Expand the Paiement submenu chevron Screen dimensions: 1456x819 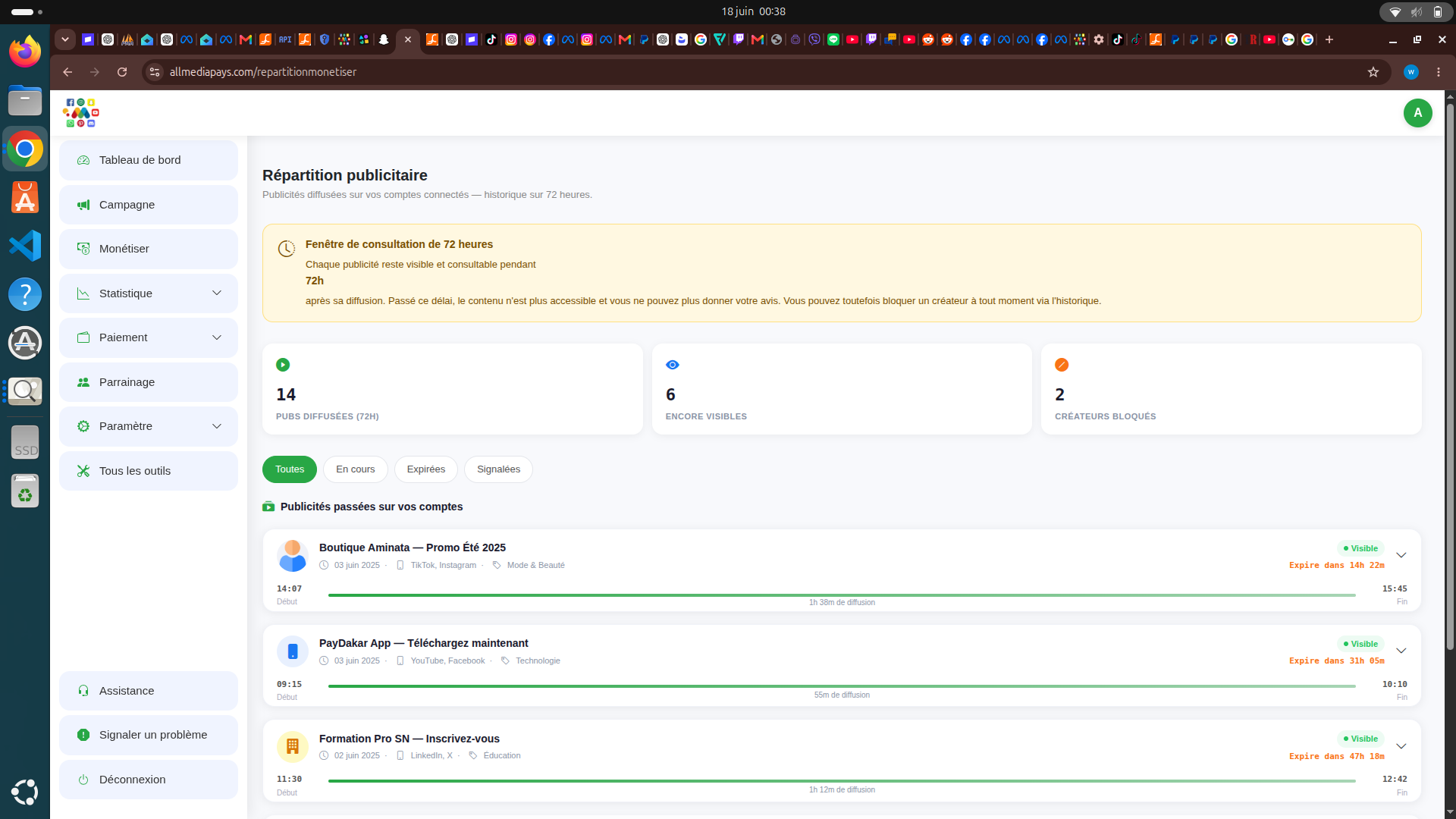[x=217, y=337]
